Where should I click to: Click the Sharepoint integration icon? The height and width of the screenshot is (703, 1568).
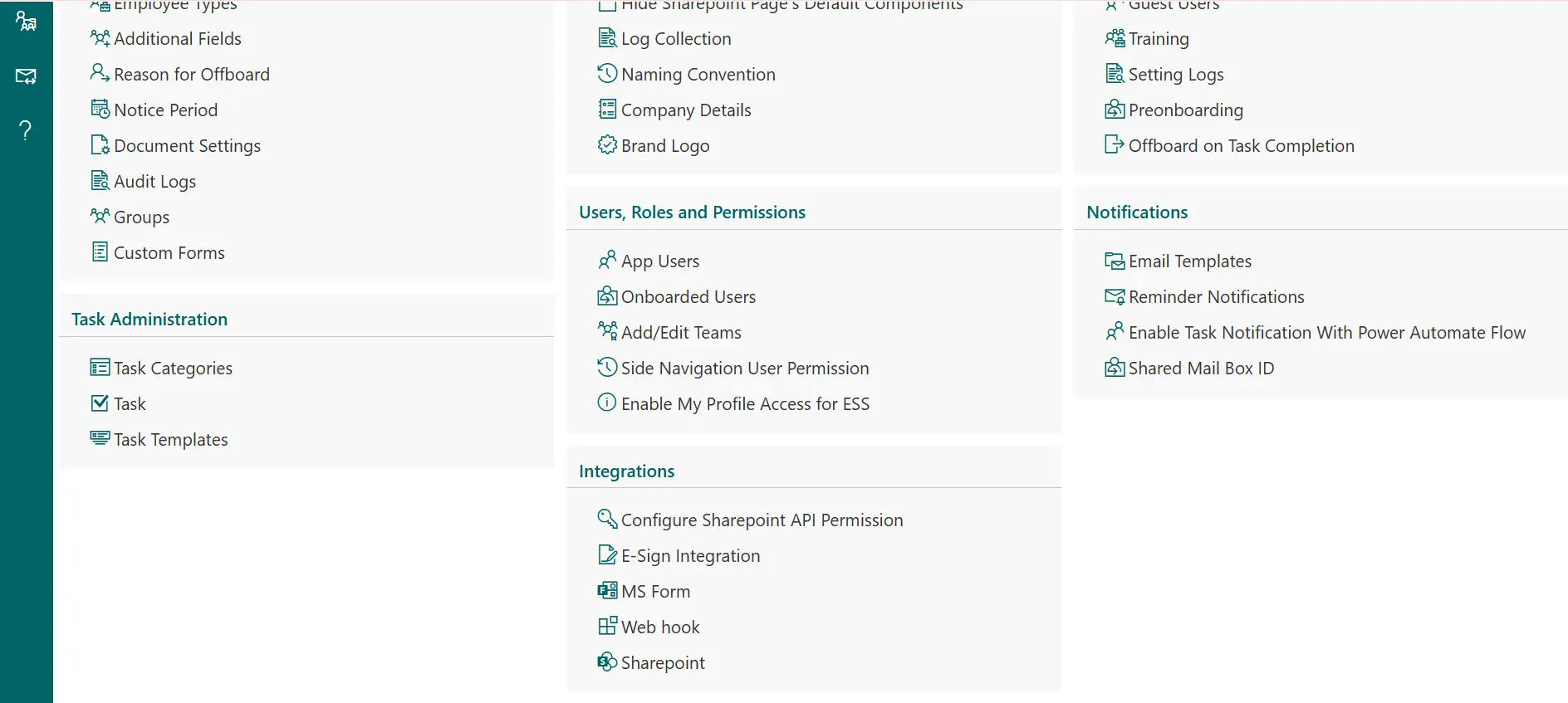tap(607, 662)
